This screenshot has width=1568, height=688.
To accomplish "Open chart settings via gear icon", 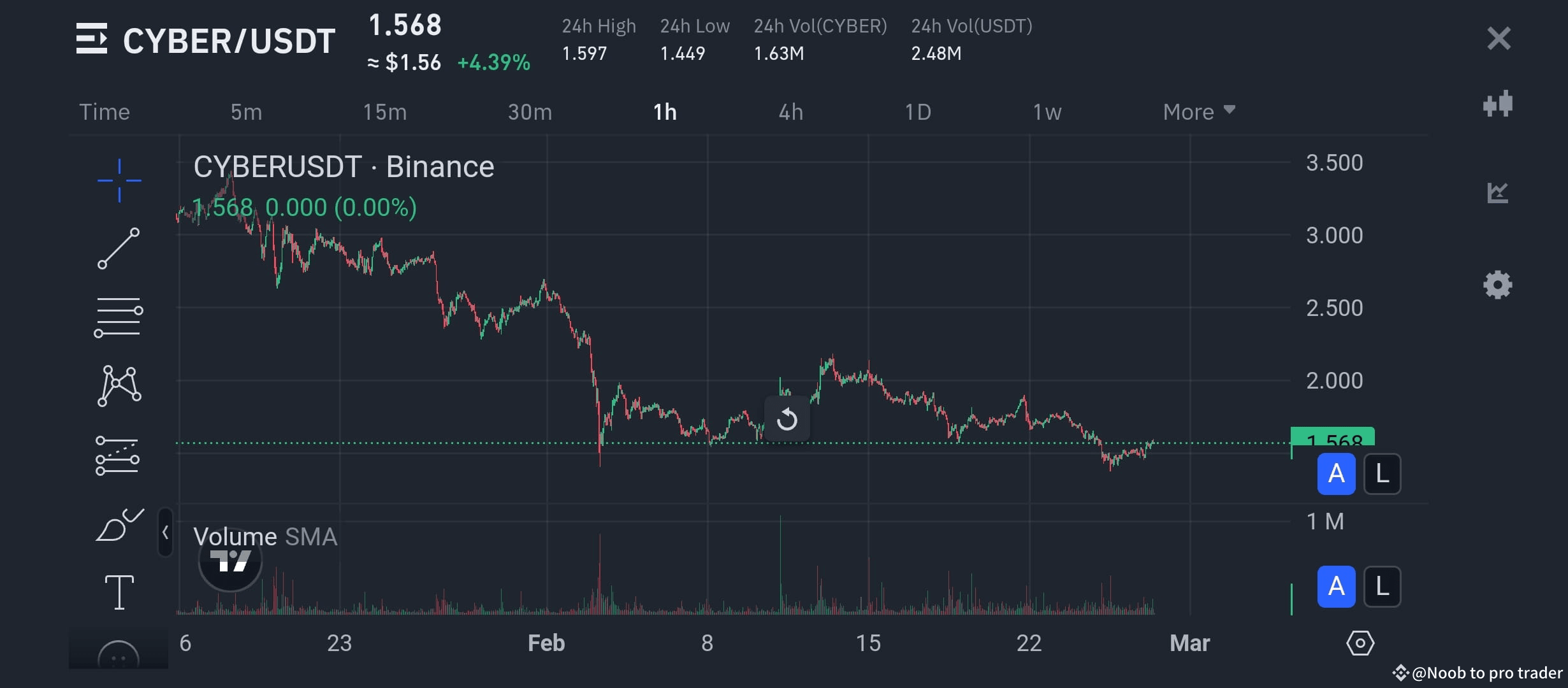I will tap(1497, 285).
